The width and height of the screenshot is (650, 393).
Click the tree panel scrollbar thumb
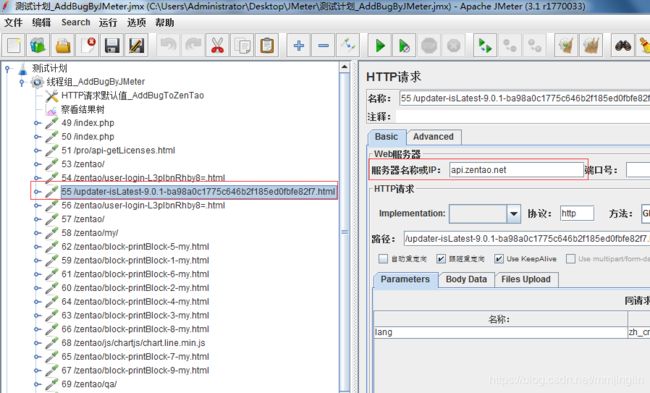point(344,232)
